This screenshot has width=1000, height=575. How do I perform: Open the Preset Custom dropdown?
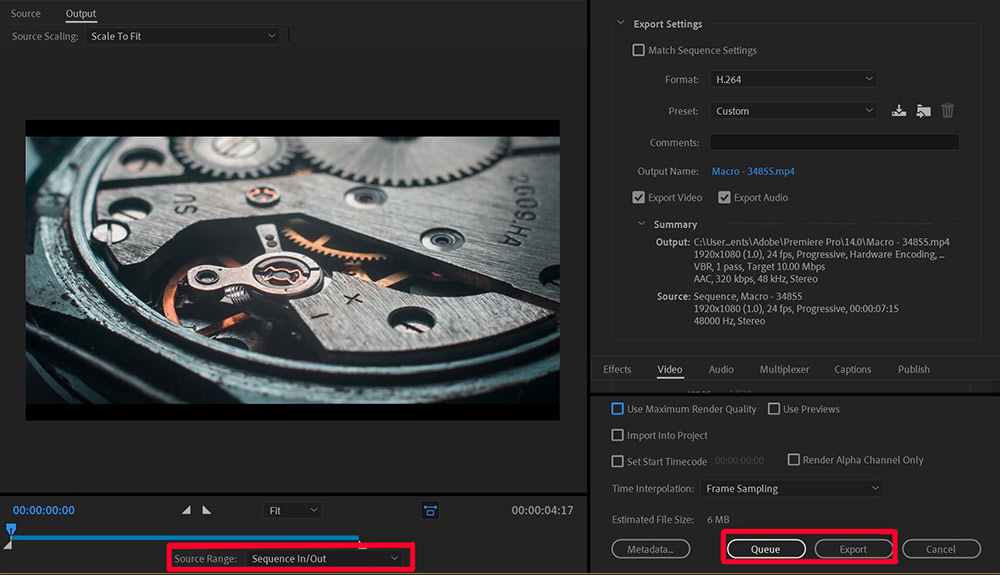[x=793, y=111]
